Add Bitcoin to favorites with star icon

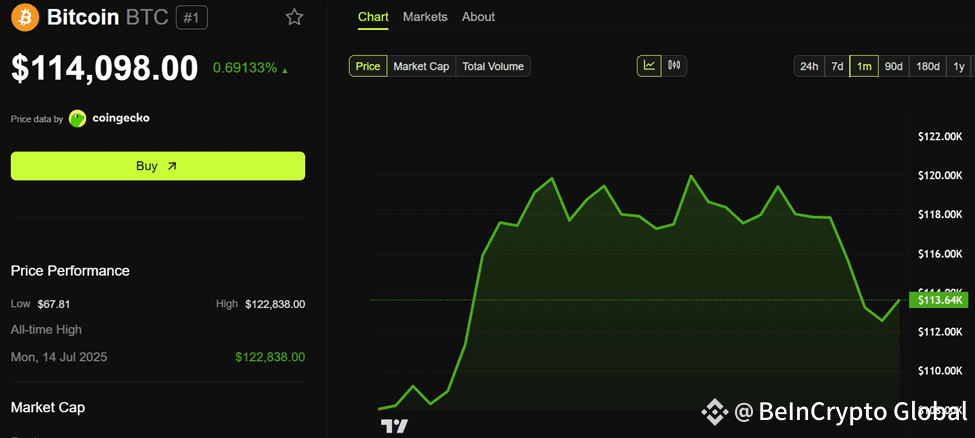tap(294, 17)
